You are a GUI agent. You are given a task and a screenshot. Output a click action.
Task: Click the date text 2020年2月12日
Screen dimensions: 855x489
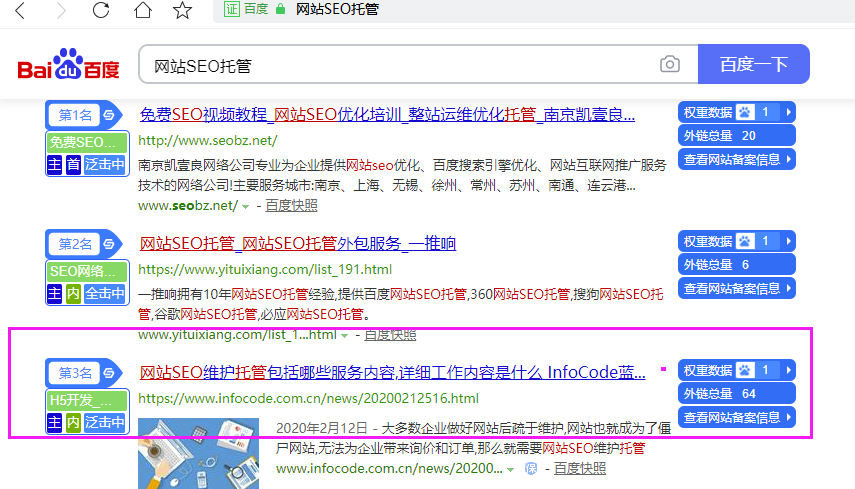[322, 428]
